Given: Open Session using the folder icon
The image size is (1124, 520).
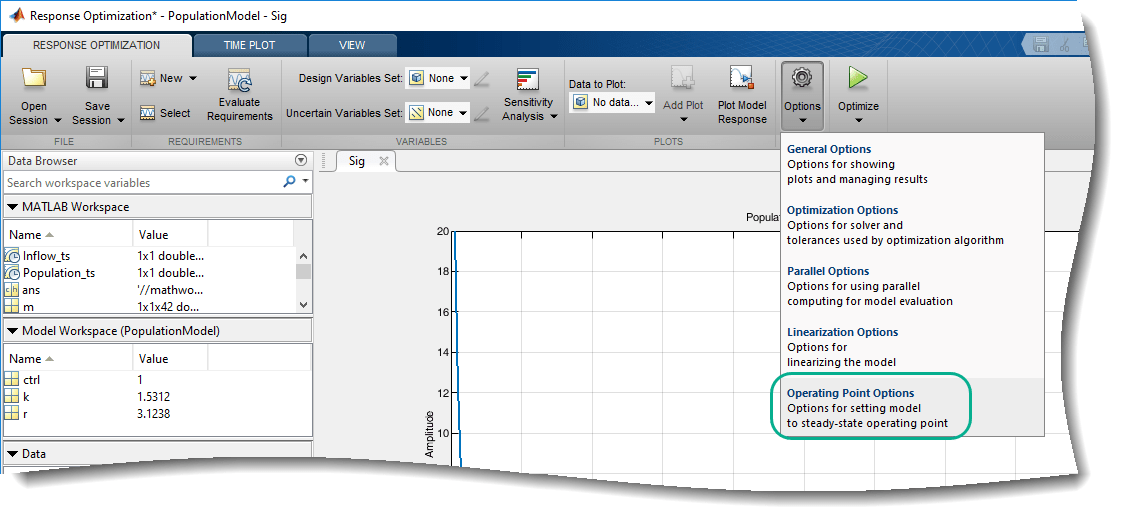Looking at the screenshot, I should [x=34, y=77].
